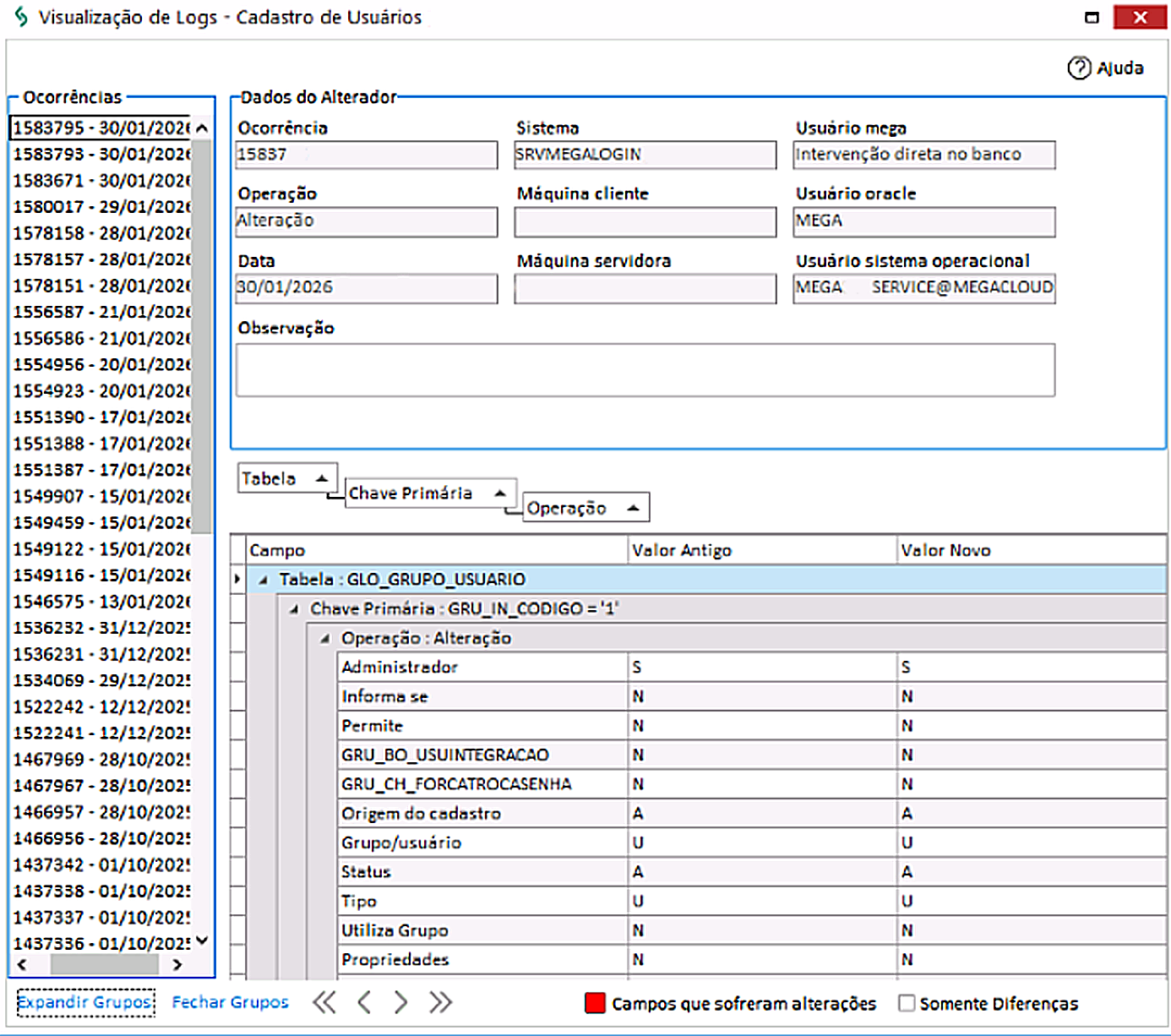The image size is (1171, 1036).
Task: Select occurrence 1546575 in the list
Action: pyautogui.click(x=101, y=602)
